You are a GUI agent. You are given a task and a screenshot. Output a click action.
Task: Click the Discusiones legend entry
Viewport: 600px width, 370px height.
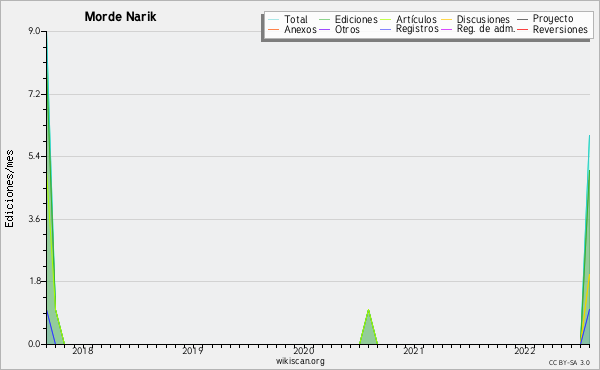[483, 19]
